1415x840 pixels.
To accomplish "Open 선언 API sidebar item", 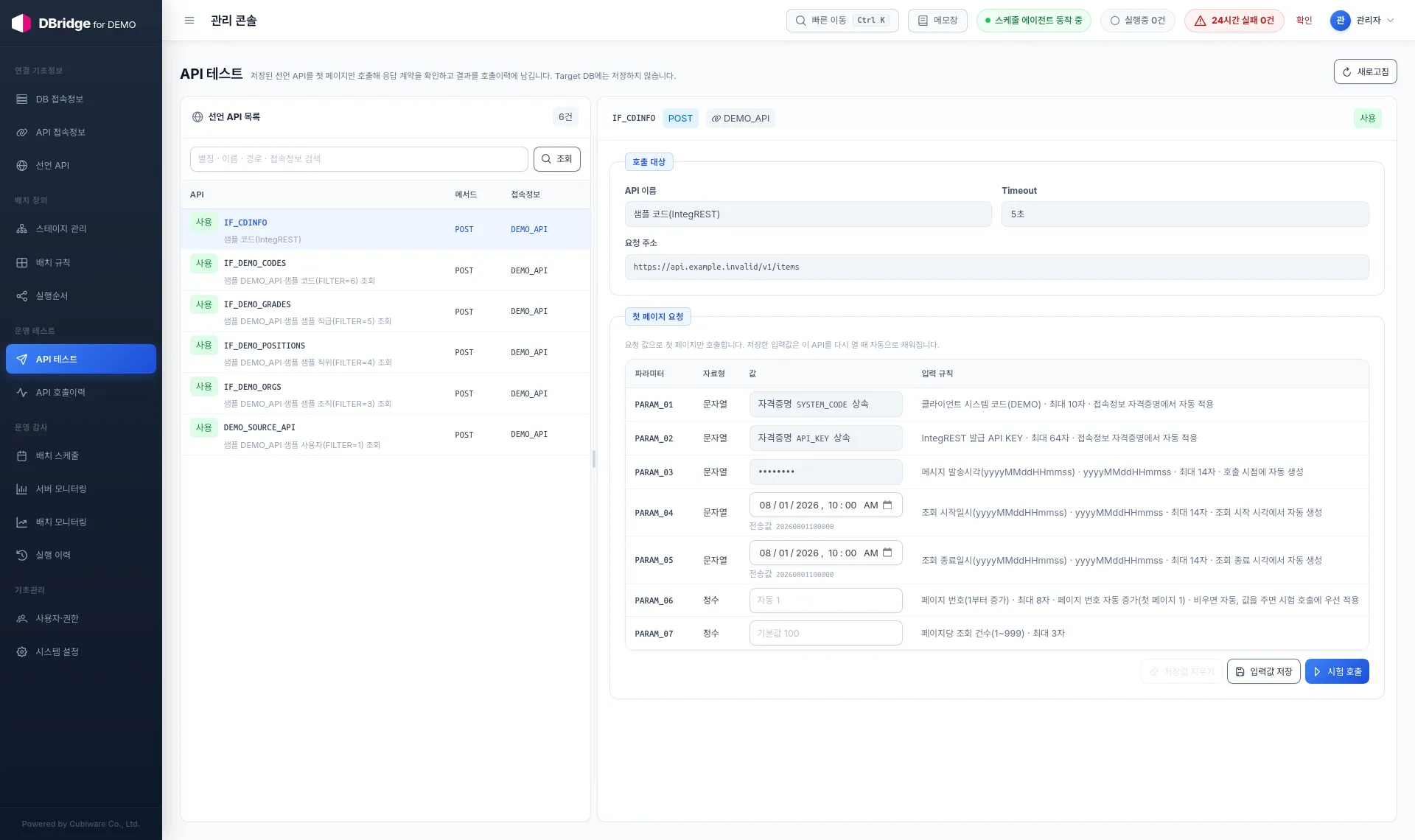I will pyautogui.click(x=81, y=166).
